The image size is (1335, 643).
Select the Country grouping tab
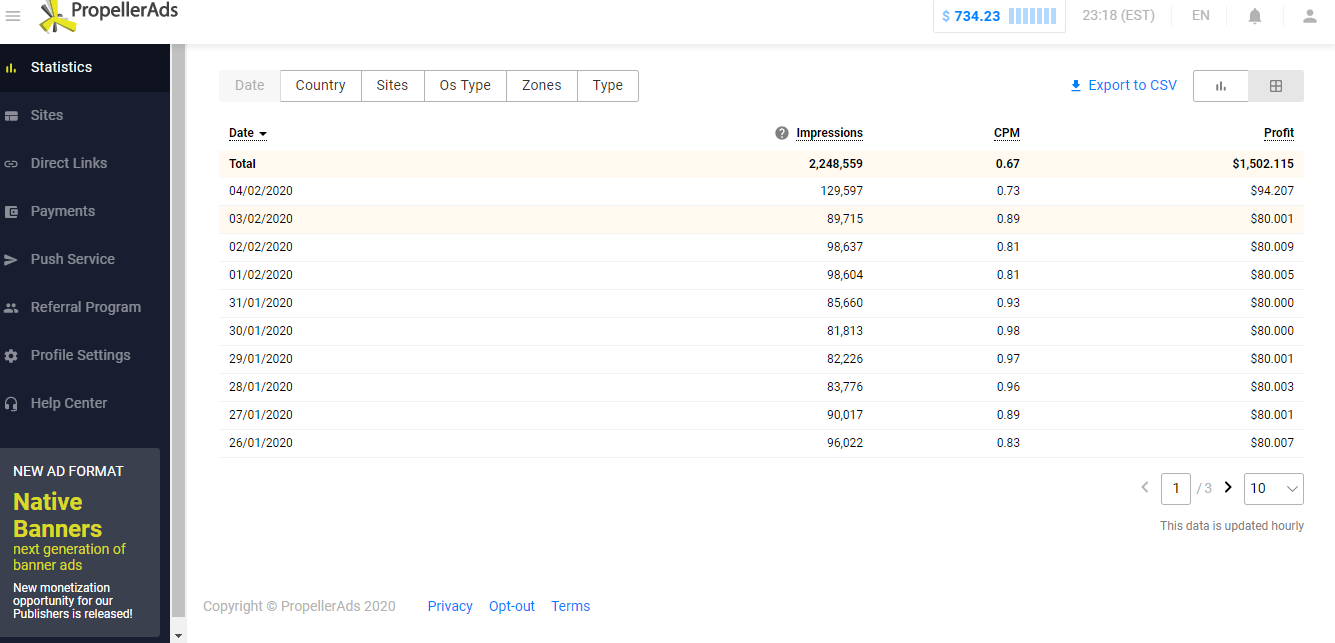point(320,86)
